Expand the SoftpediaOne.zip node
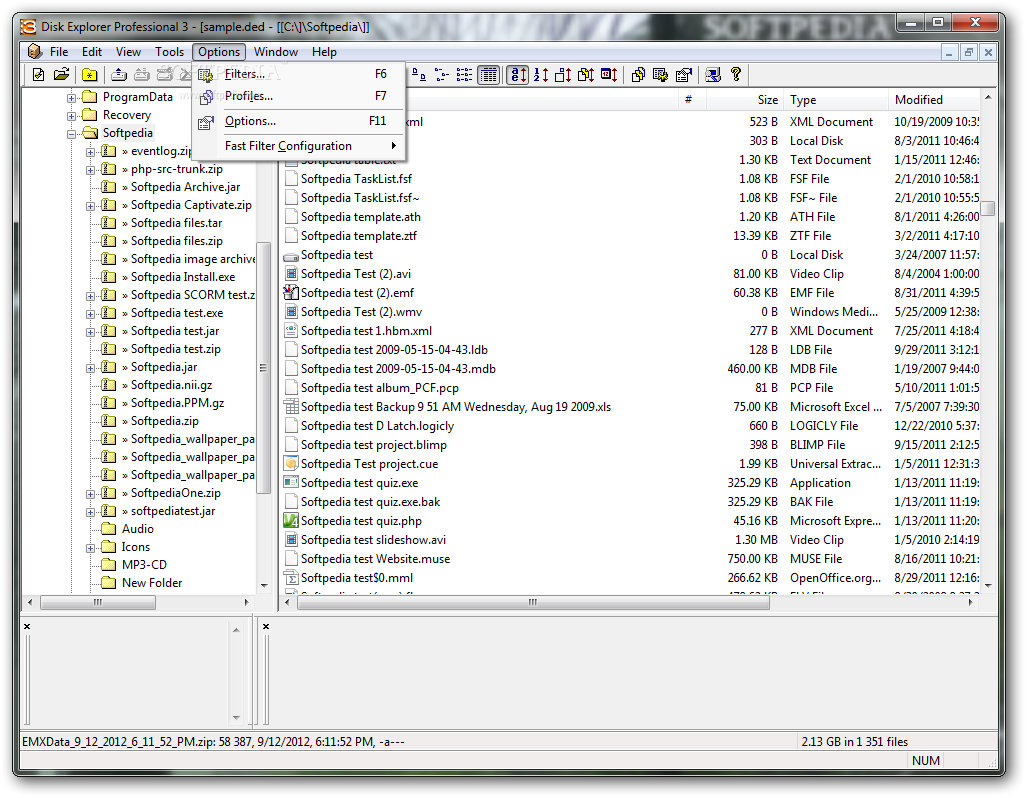1026x797 pixels. tap(90, 494)
